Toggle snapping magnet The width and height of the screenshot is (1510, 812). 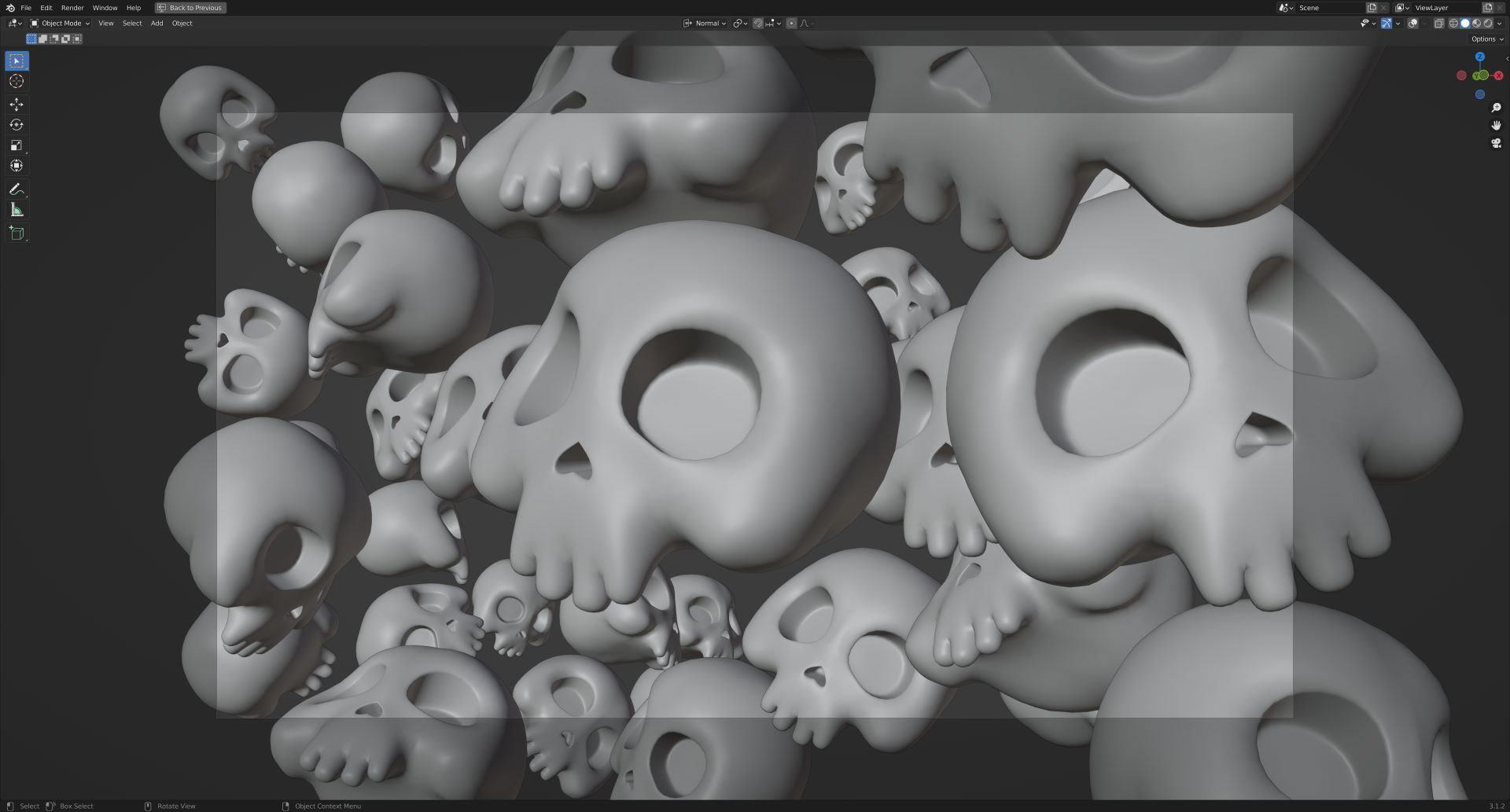coord(758,24)
